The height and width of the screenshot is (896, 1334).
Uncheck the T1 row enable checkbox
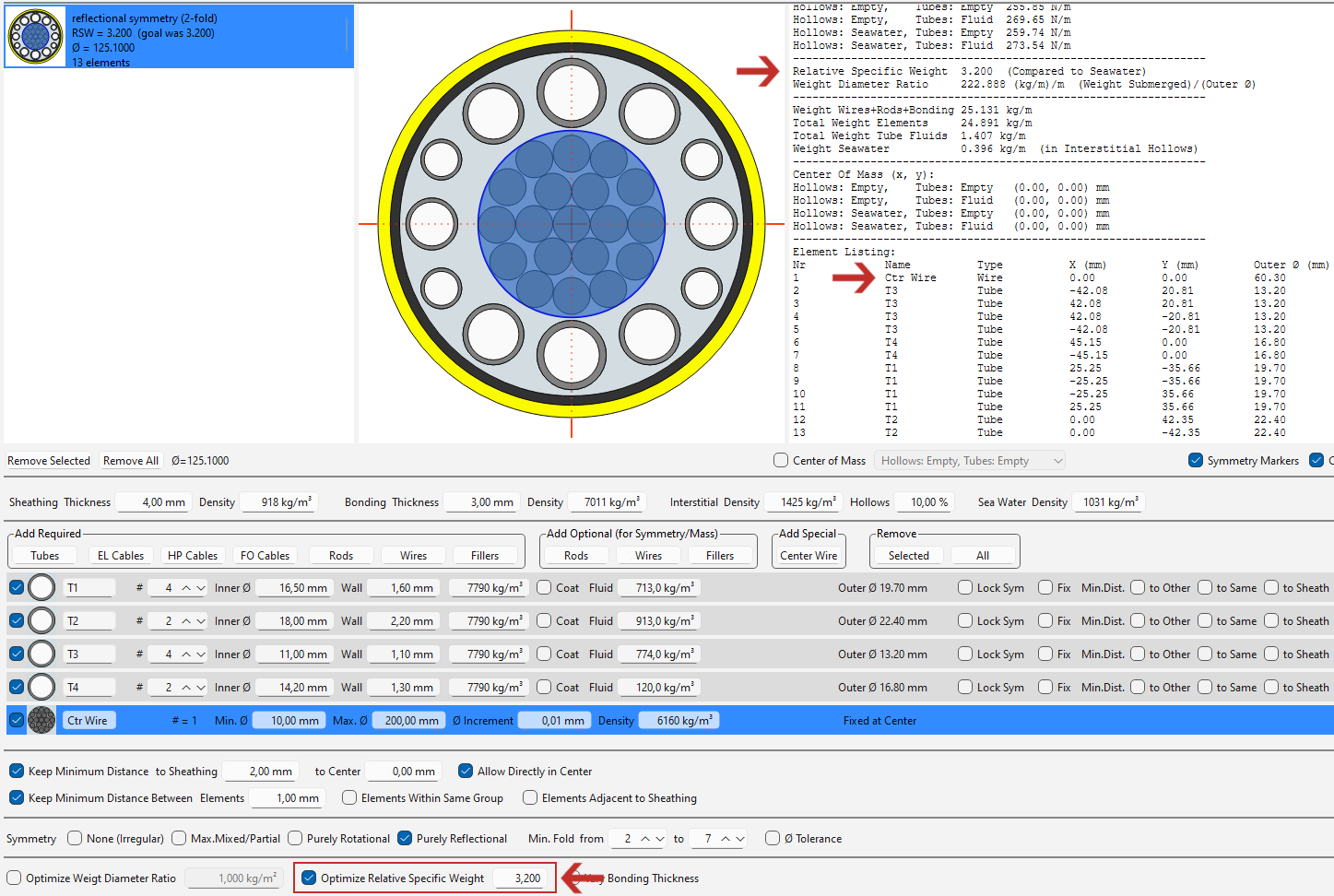click(x=17, y=587)
